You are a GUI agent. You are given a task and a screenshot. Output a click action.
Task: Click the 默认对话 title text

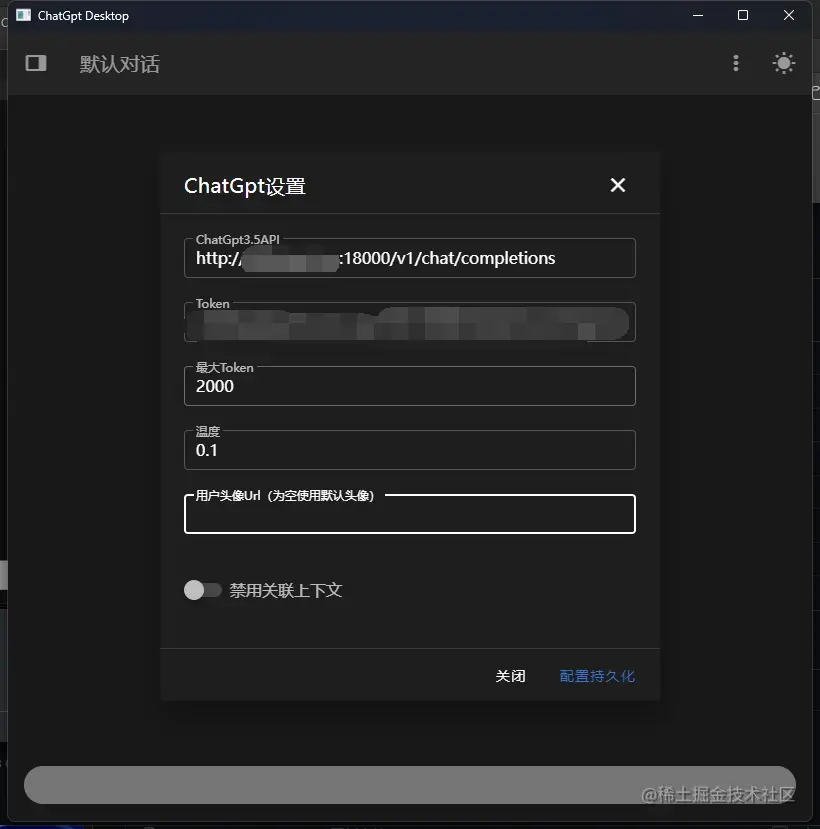point(119,64)
